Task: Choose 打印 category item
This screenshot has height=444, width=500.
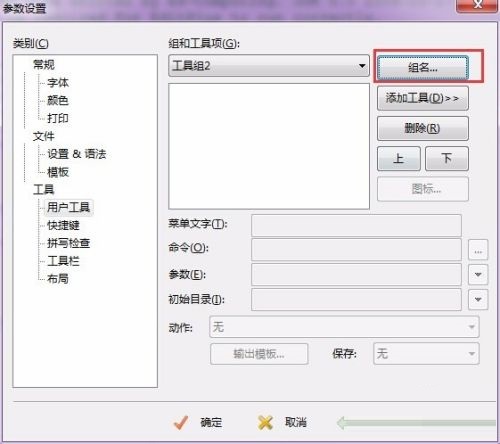Action: pyautogui.click(x=58, y=118)
